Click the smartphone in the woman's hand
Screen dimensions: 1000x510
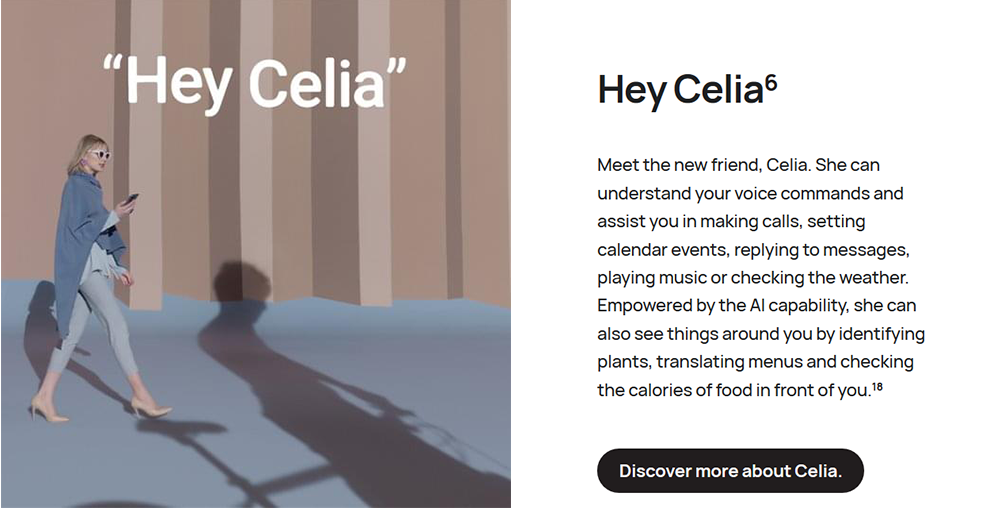pos(131,199)
